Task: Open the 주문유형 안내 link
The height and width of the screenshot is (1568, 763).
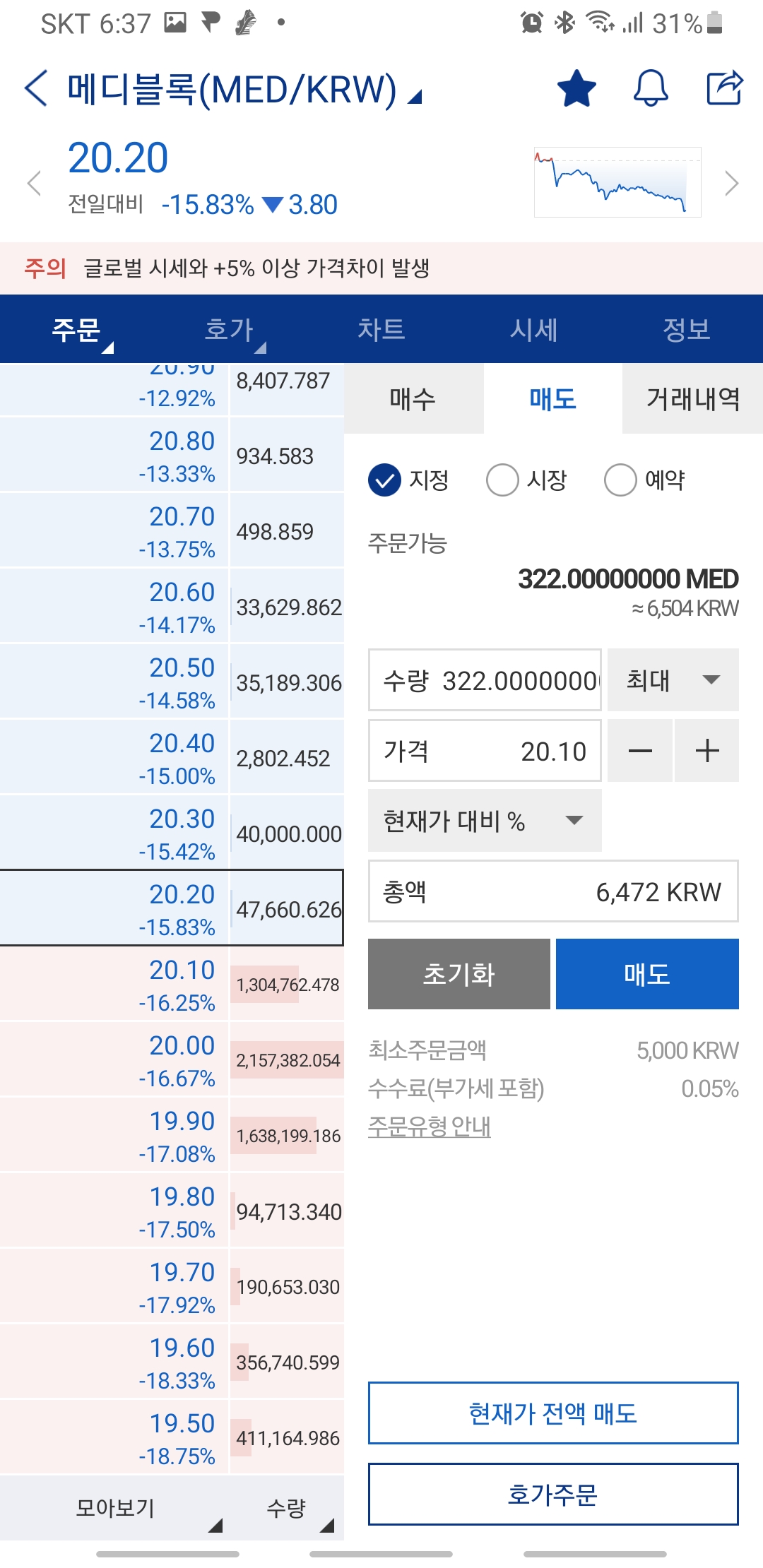Action: tap(430, 1126)
